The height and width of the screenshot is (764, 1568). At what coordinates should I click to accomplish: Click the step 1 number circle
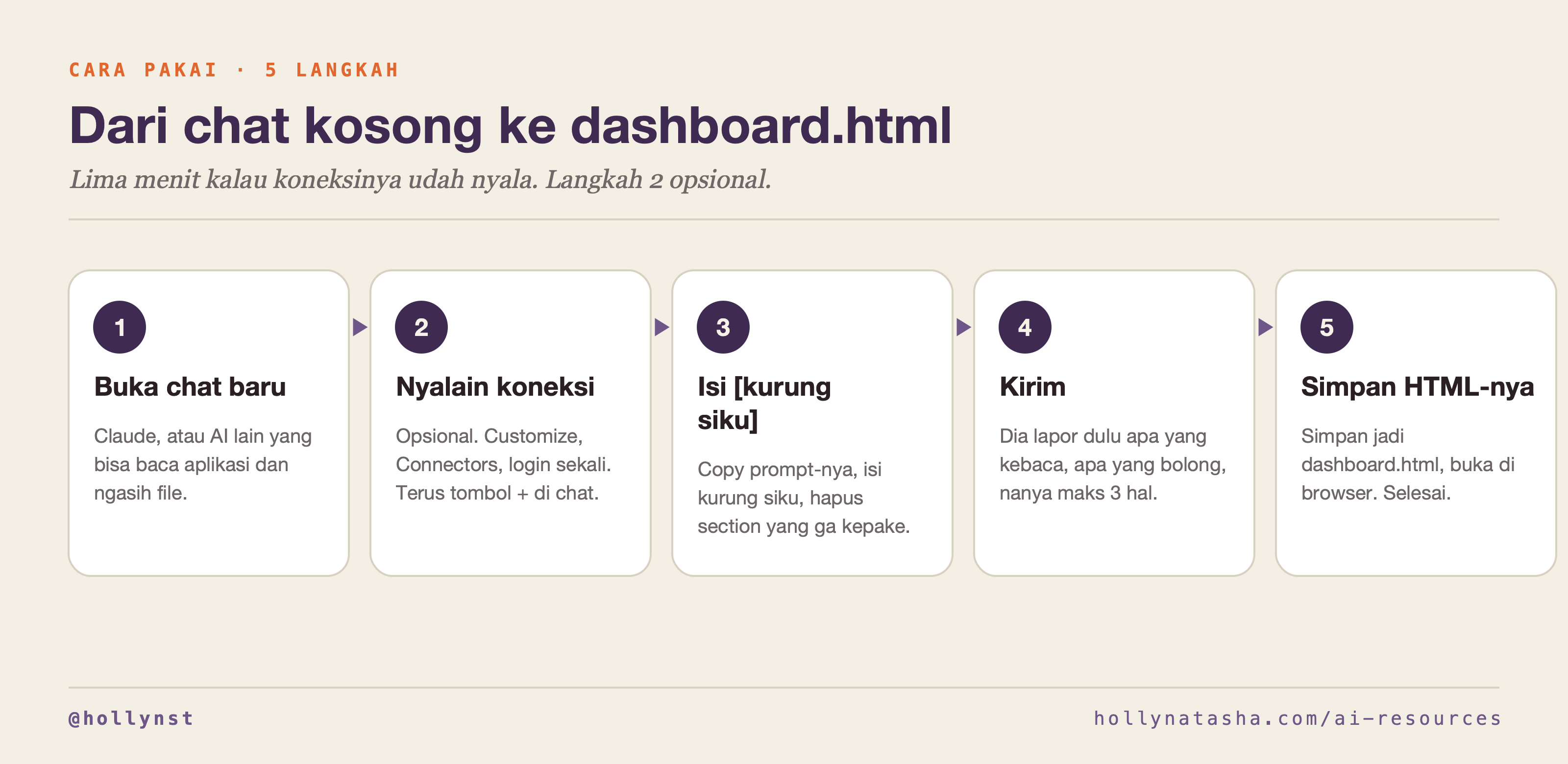coord(119,327)
